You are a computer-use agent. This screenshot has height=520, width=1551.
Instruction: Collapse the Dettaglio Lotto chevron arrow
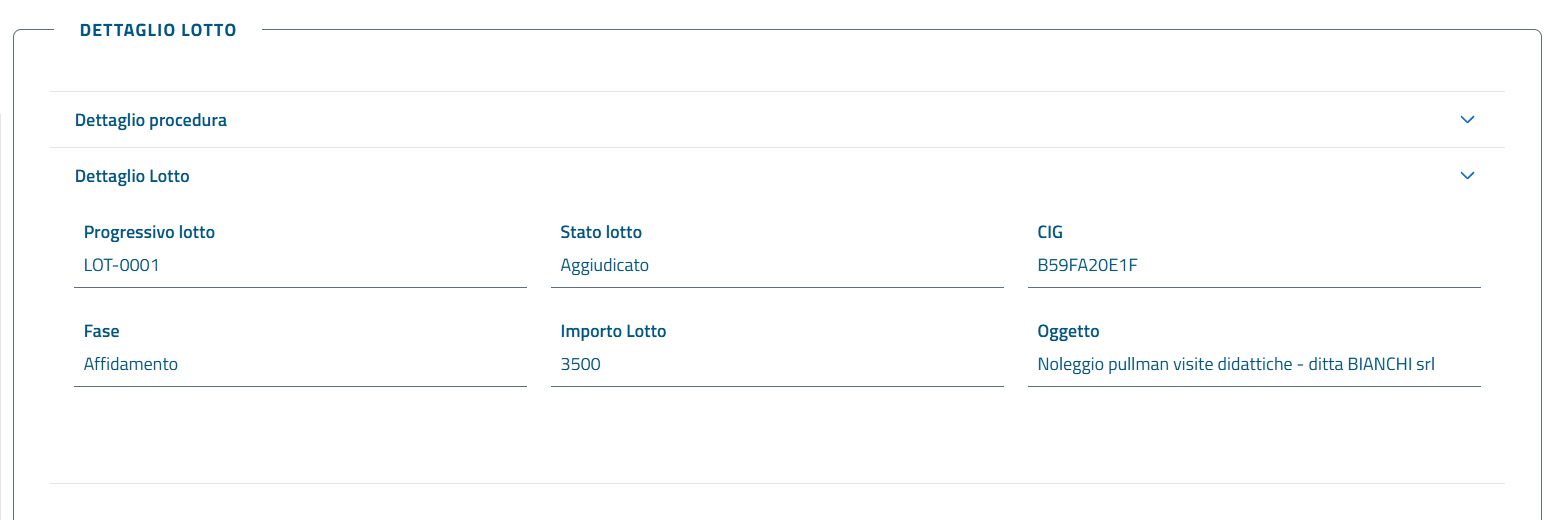(1467, 176)
